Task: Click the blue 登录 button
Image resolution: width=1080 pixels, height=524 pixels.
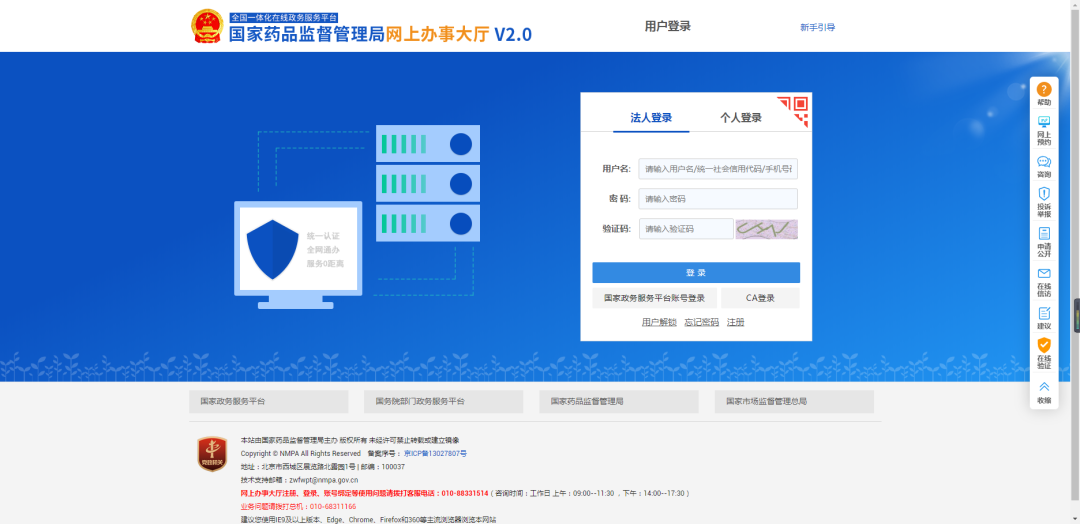Action: [696, 273]
